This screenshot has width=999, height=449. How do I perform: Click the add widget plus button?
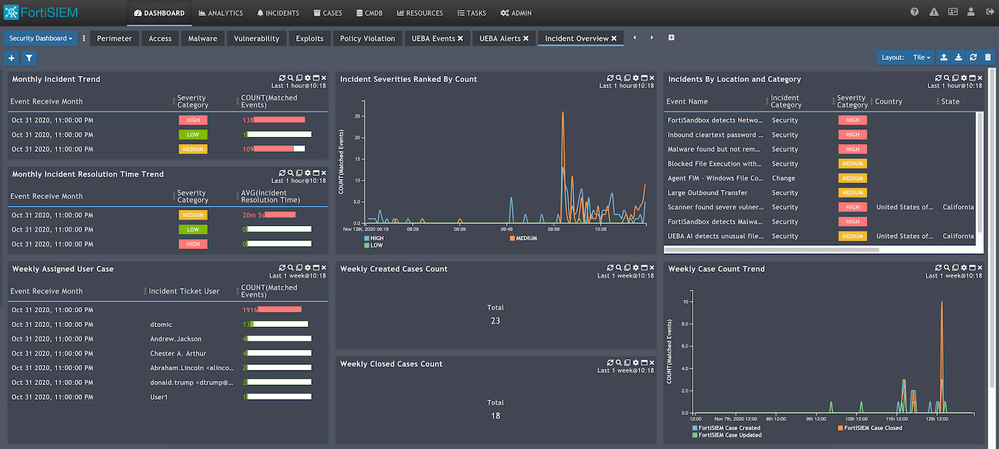point(12,59)
